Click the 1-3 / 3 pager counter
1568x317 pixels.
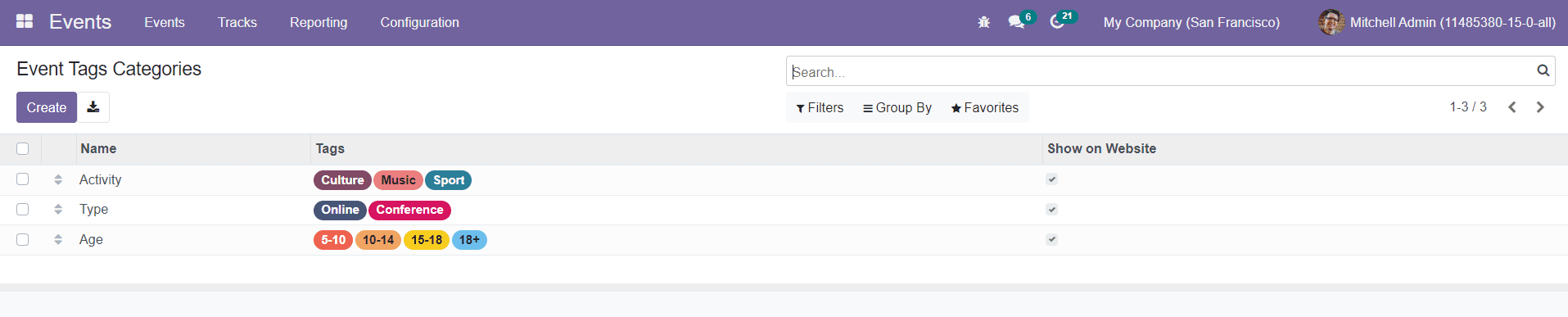click(x=1468, y=107)
